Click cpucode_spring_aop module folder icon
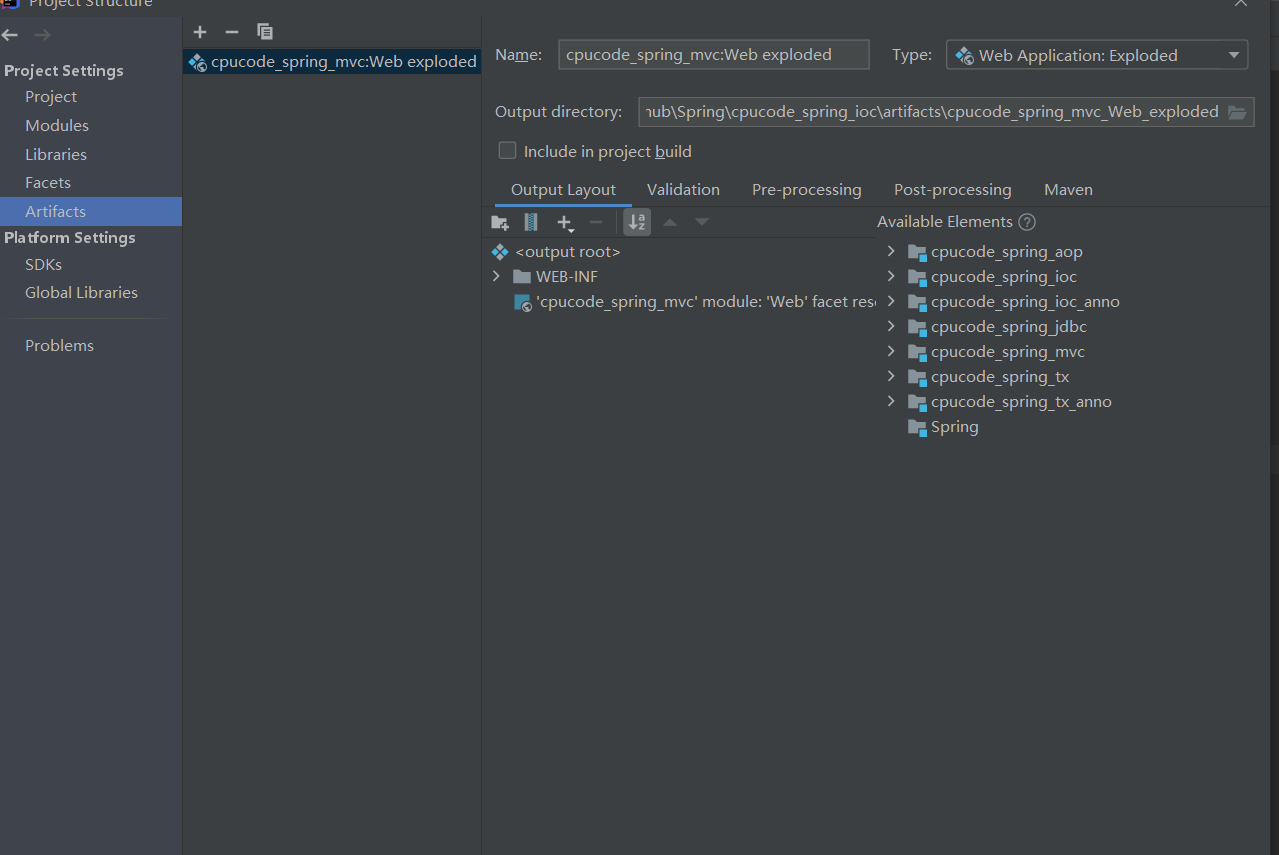Screen dimensions: 1279x855 (x=917, y=252)
